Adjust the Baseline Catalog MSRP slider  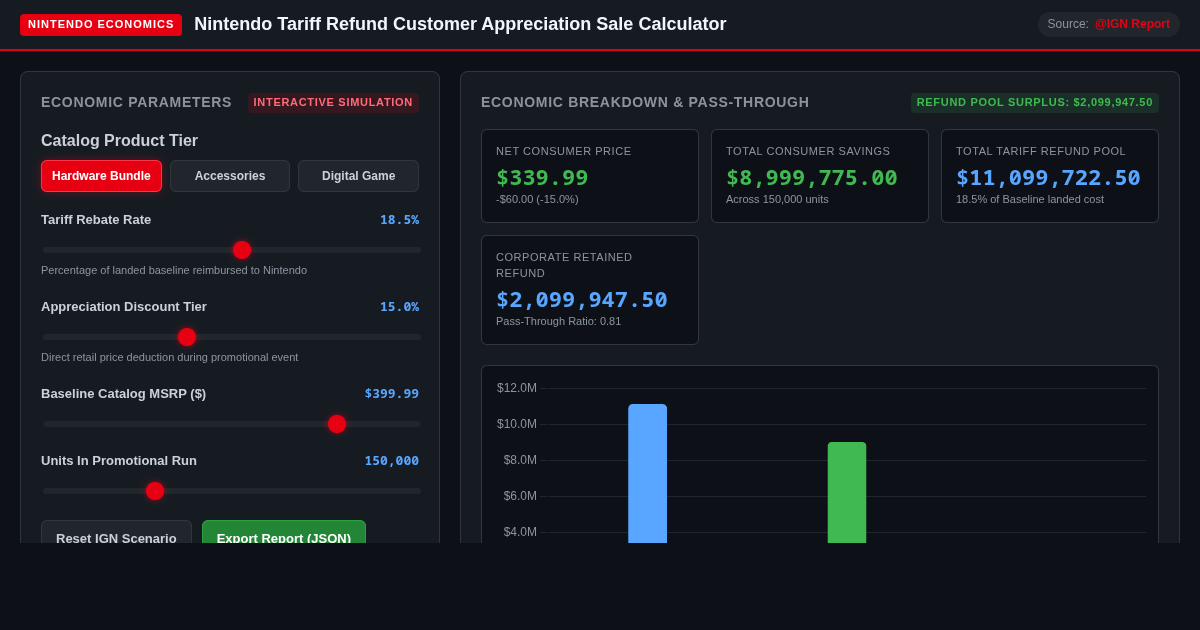[231, 424]
